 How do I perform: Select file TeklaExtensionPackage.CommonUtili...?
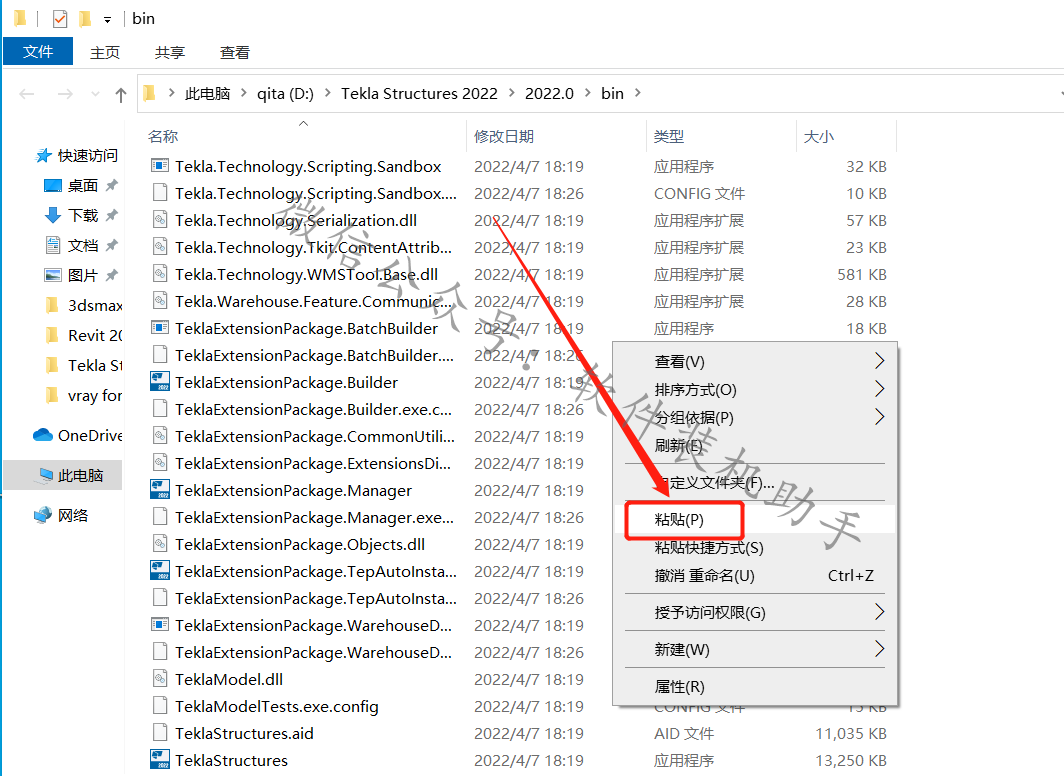315,436
